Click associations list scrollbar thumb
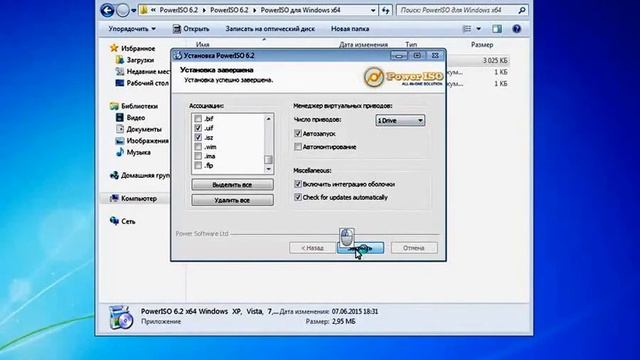Viewport: 640px width, 360px height. pos(268,160)
